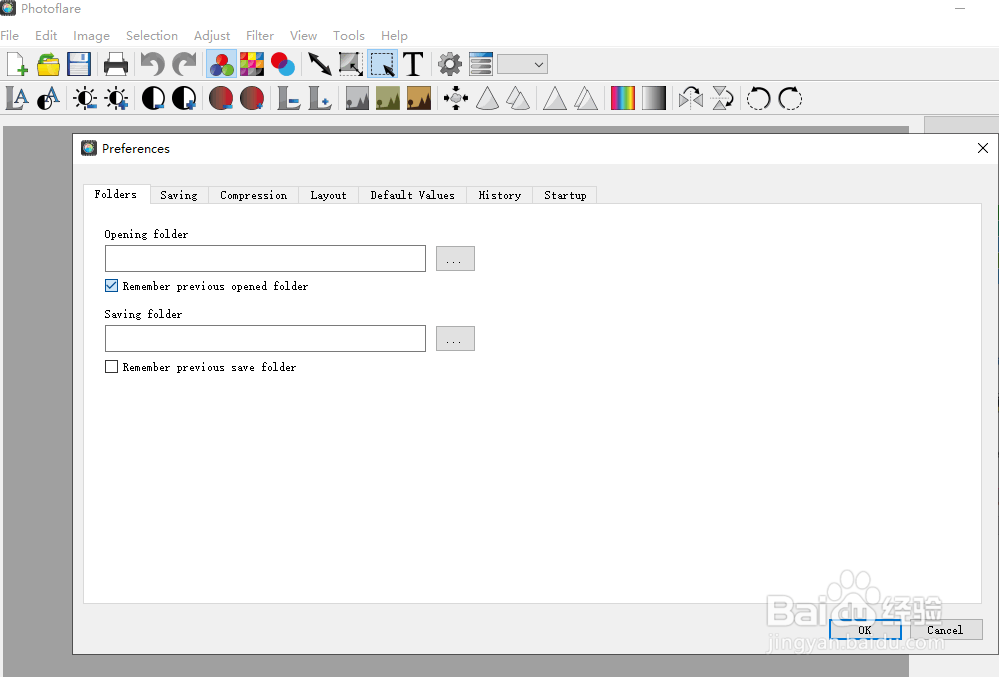Open the History tab
Image resolution: width=999 pixels, height=677 pixels.
coord(500,195)
